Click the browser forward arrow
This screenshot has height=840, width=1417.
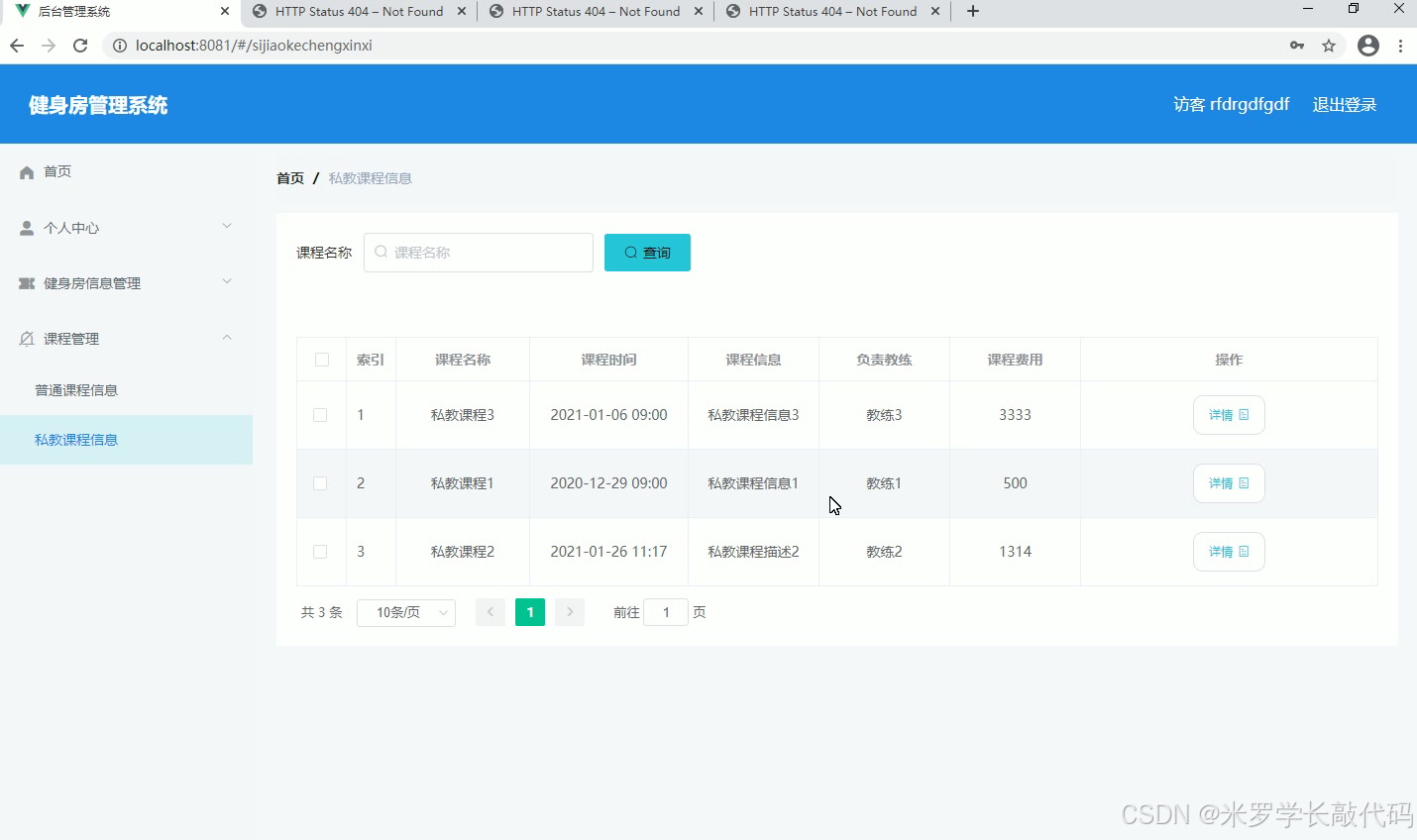coord(49,46)
